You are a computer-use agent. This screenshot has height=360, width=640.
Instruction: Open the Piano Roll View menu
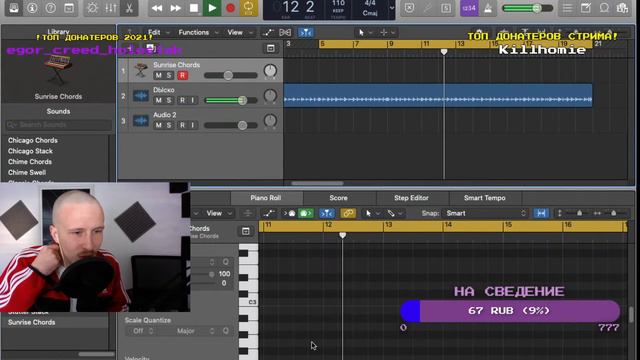pyautogui.click(x=218, y=213)
